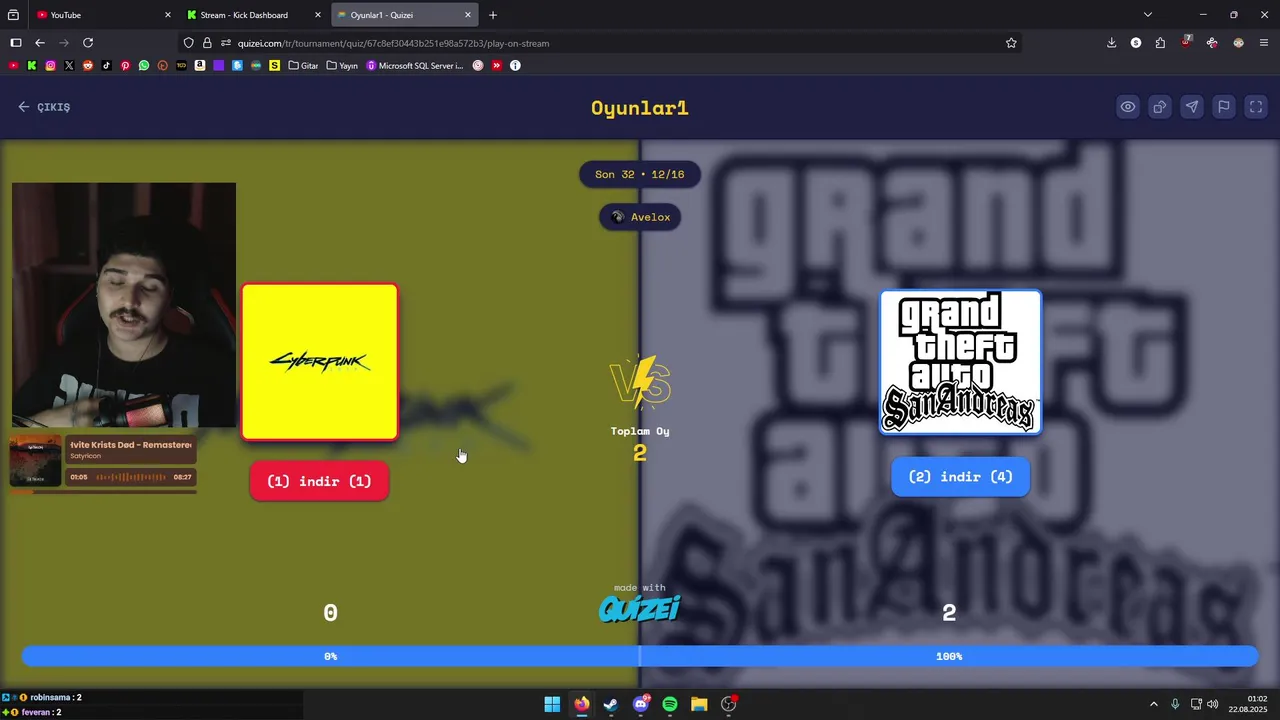Click the paper plane share icon
Viewport: 1280px width, 720px height.
tap(1191, 107)
